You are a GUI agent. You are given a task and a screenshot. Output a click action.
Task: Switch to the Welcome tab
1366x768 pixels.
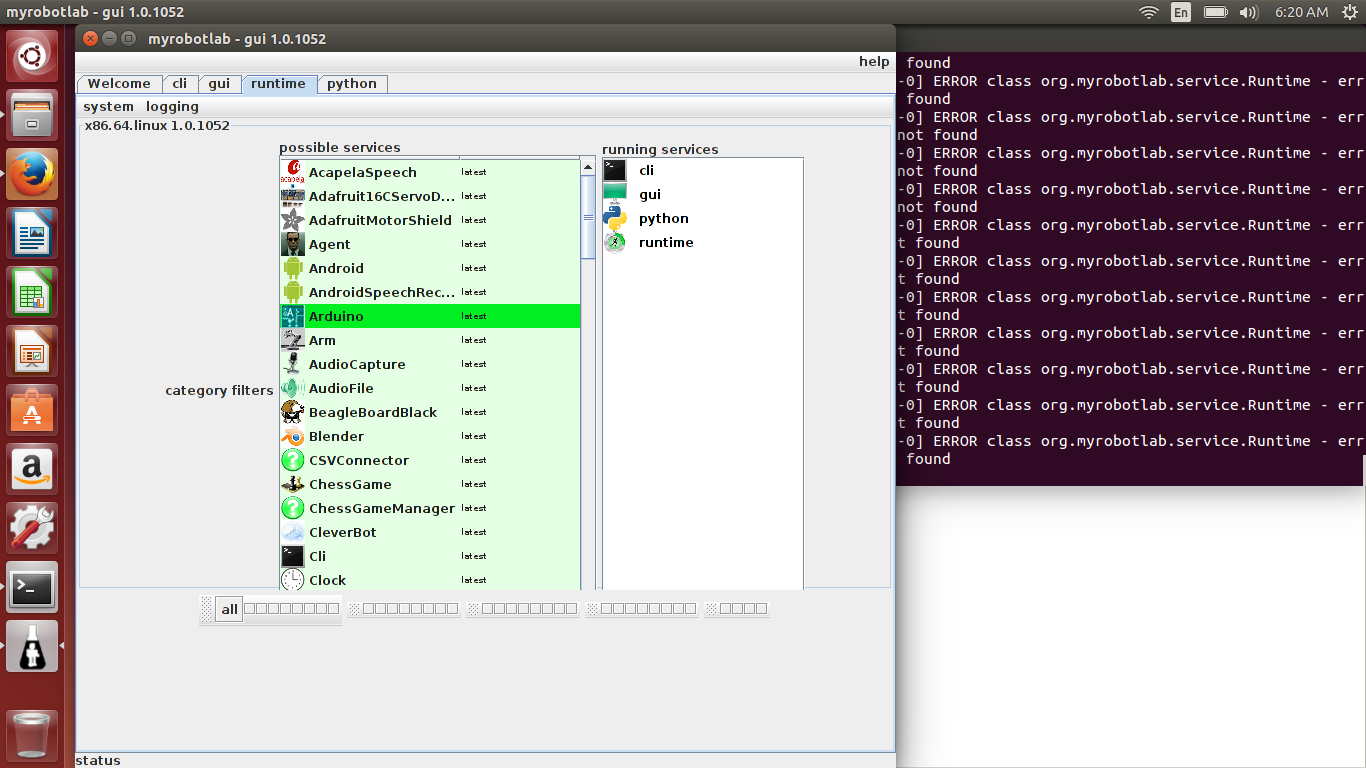click(119, 84)
